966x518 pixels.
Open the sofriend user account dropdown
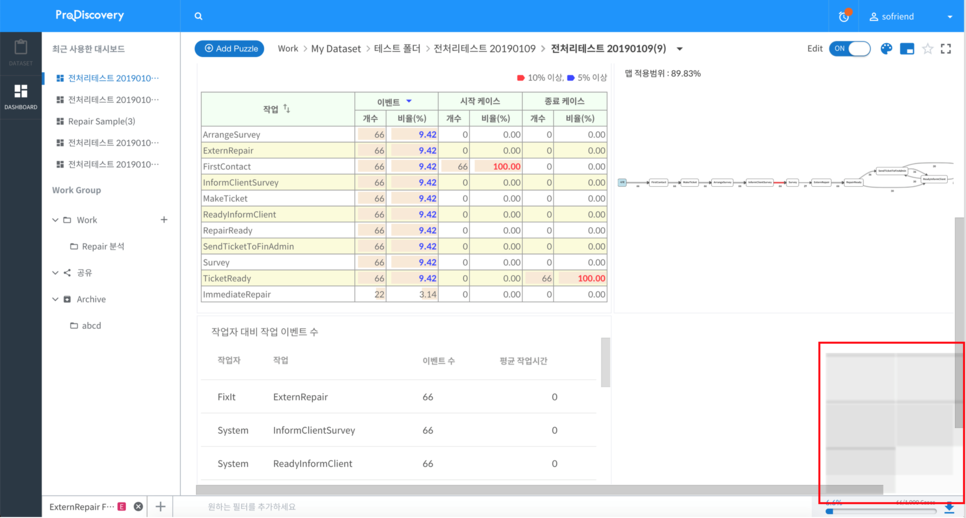[x=910, y=17]
